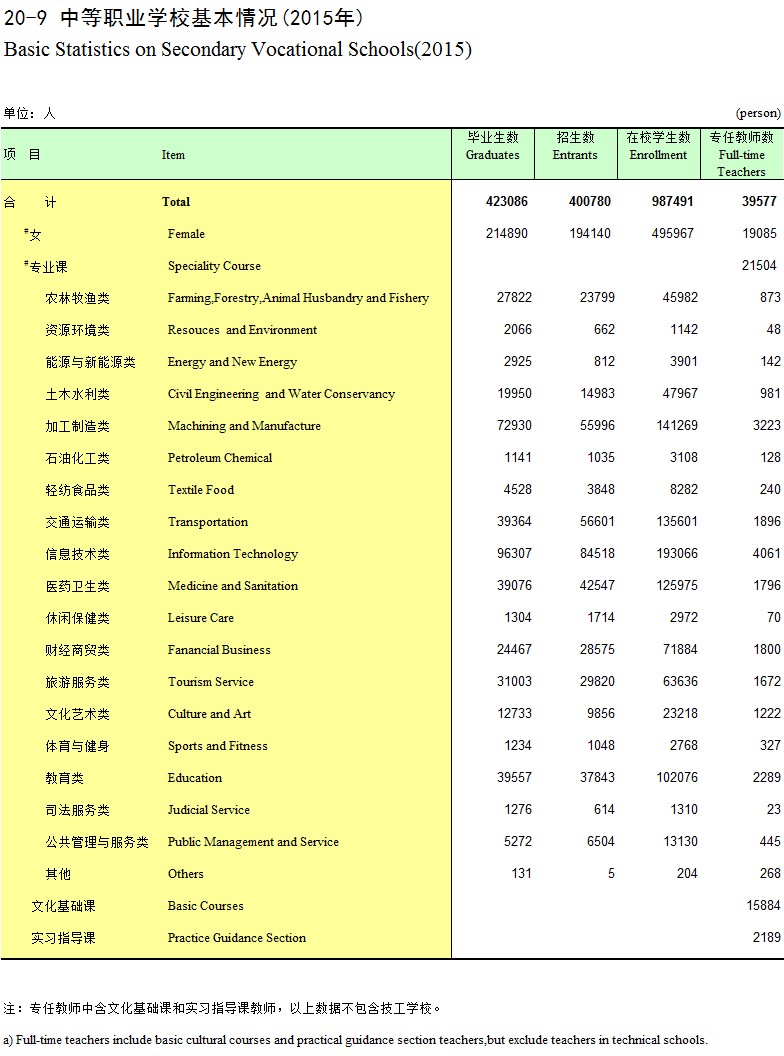Select Financial Business enrollment 71884
The image size is (784, 1056).
pyautogui.click(x=680, y=649)
